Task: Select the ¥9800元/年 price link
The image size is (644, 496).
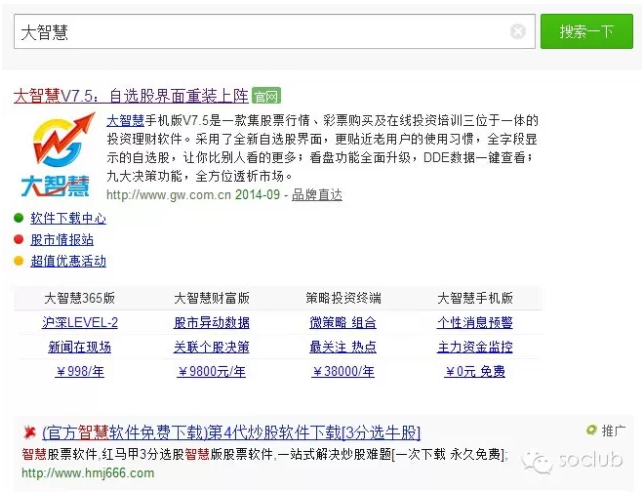Action: point(212,371)
